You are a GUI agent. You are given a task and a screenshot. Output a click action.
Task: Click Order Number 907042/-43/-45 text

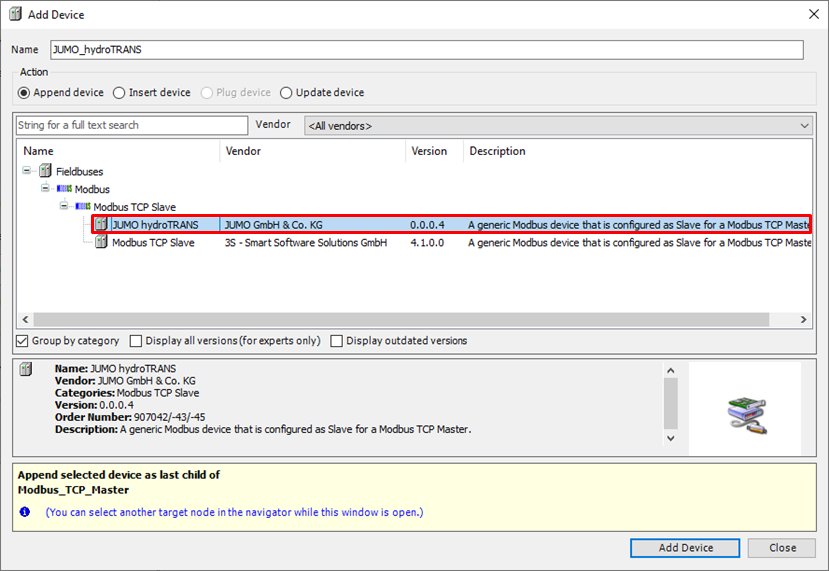130,417
